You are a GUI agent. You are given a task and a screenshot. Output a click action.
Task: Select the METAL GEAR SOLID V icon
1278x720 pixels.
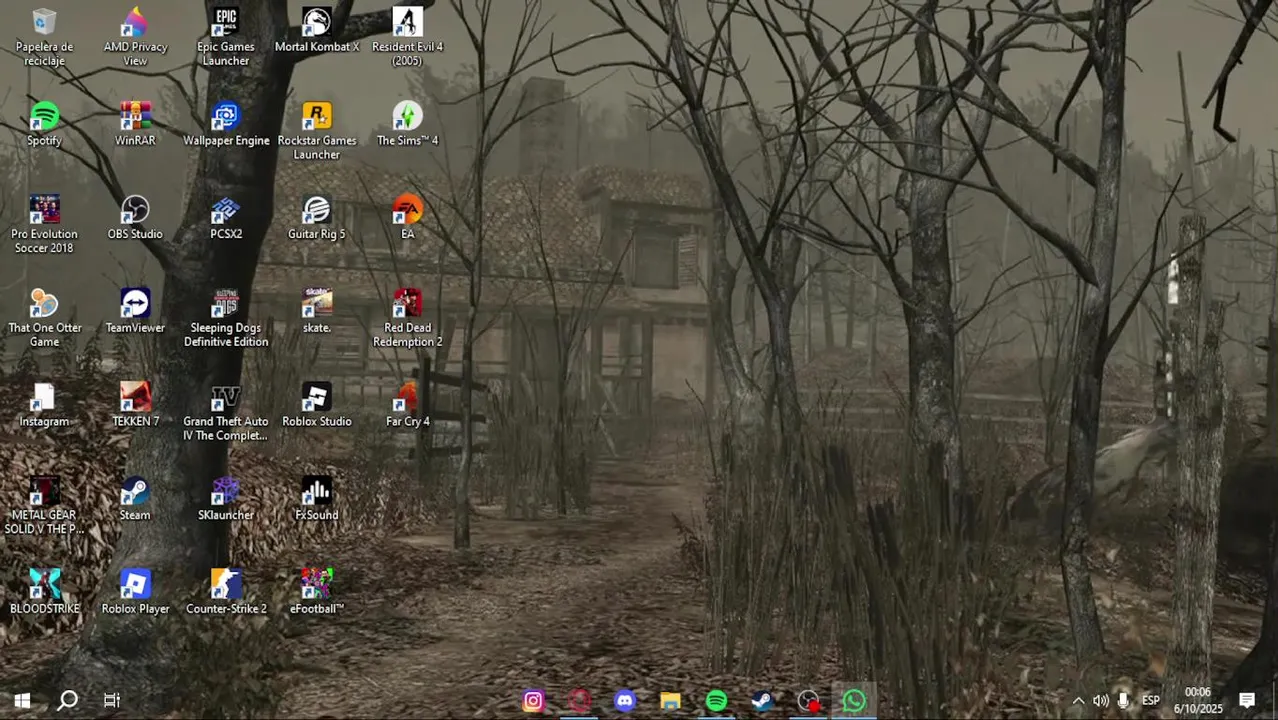44,505
